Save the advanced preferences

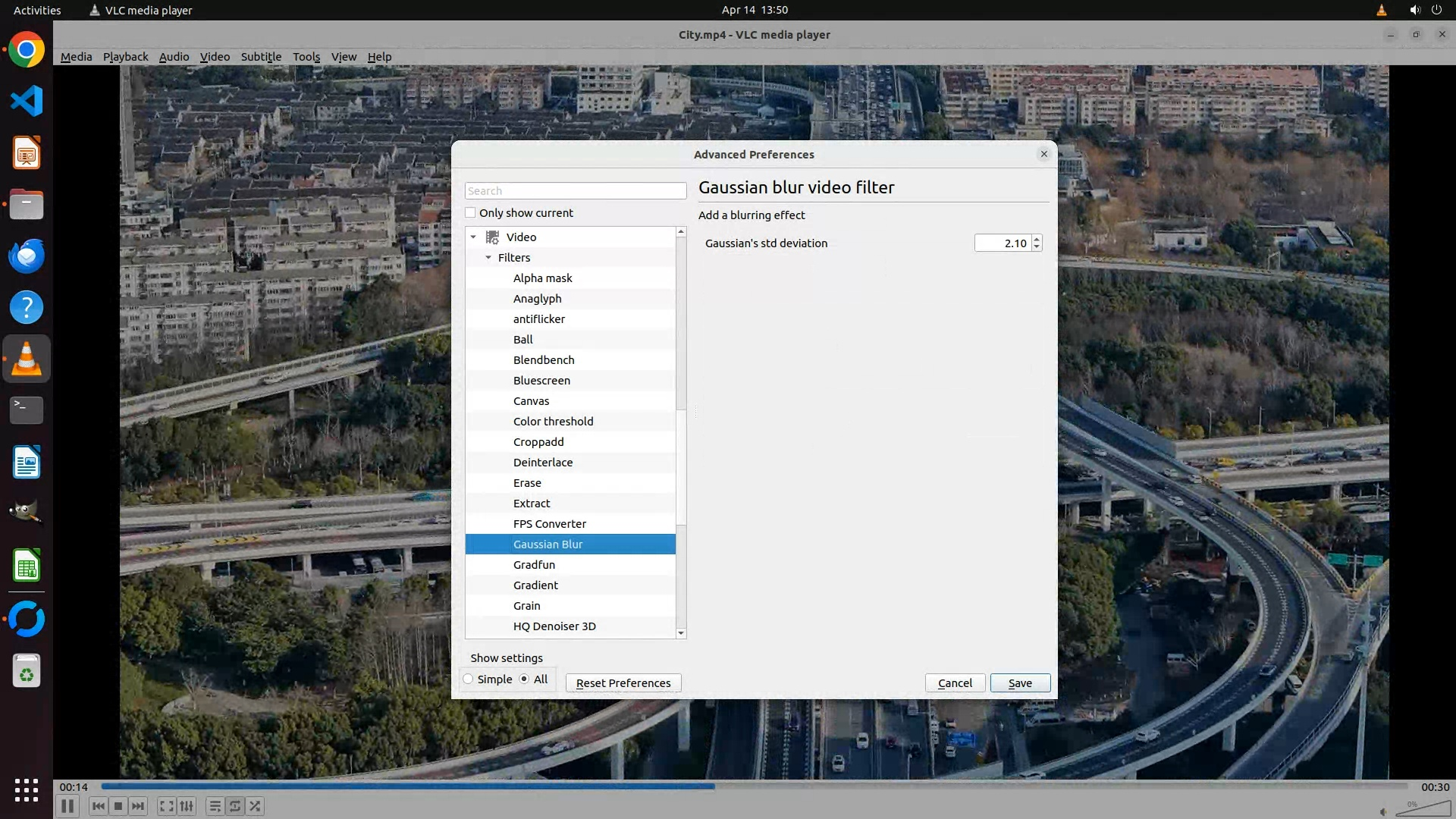pyautogui.click(x=1020, y=683)
